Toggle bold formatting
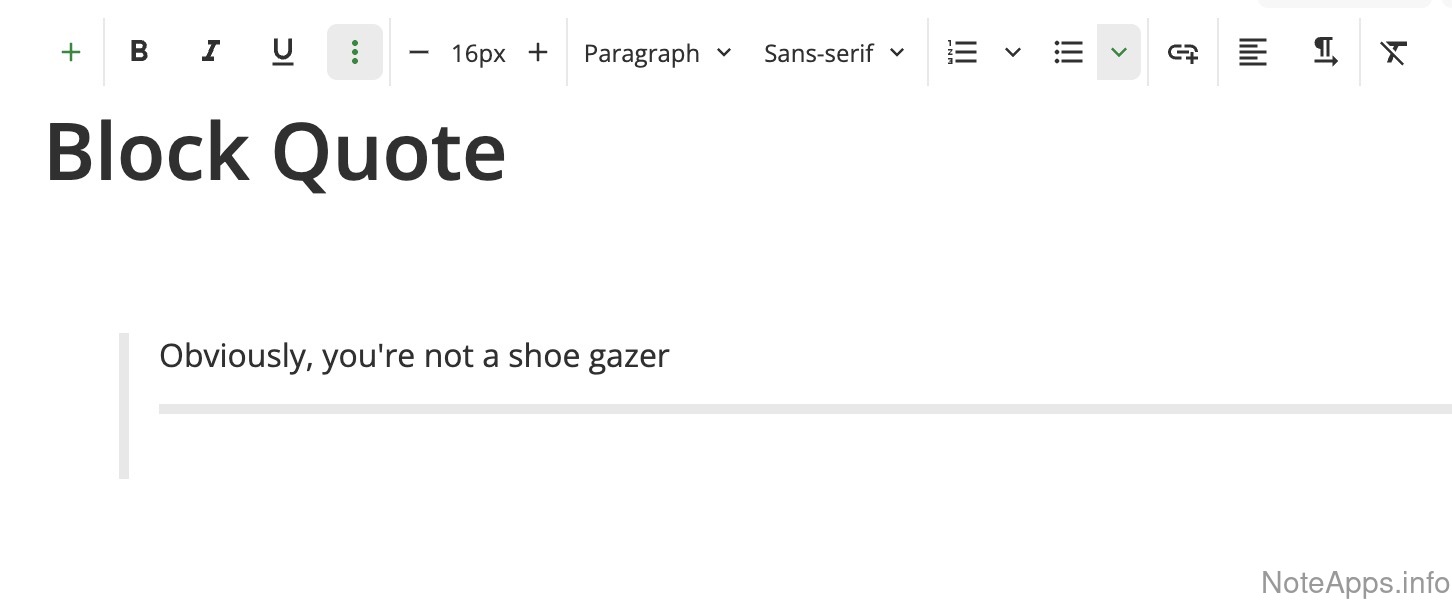The image size is (1452, 602). pos(140,52)
